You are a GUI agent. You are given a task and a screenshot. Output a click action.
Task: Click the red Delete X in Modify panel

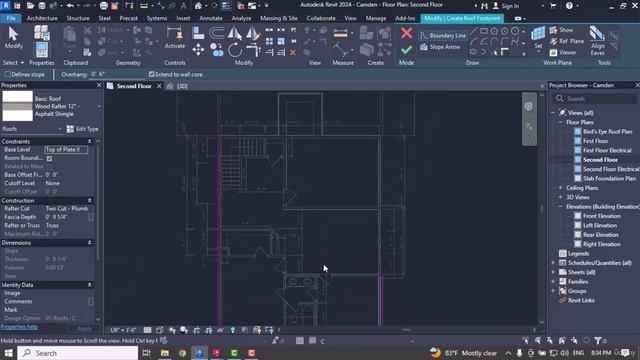click(x=293, y=53)
